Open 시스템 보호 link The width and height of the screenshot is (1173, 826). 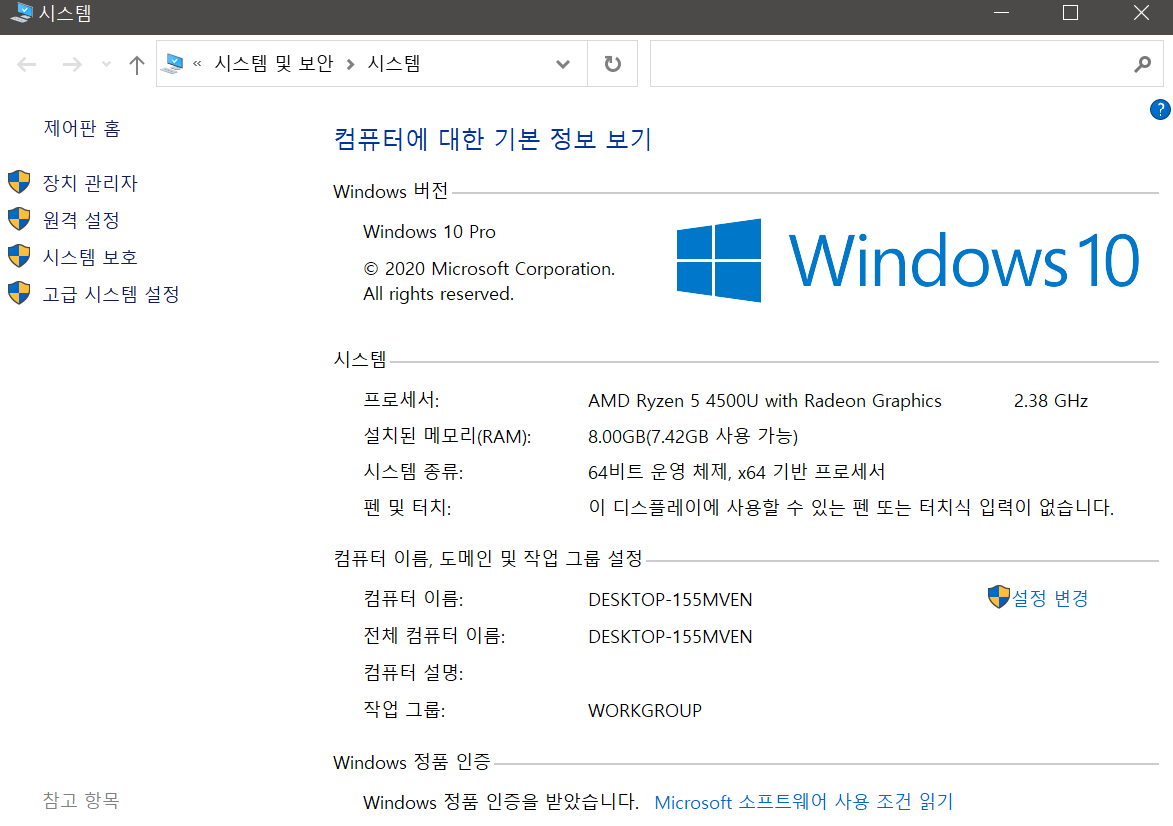(x=91, y=257)
